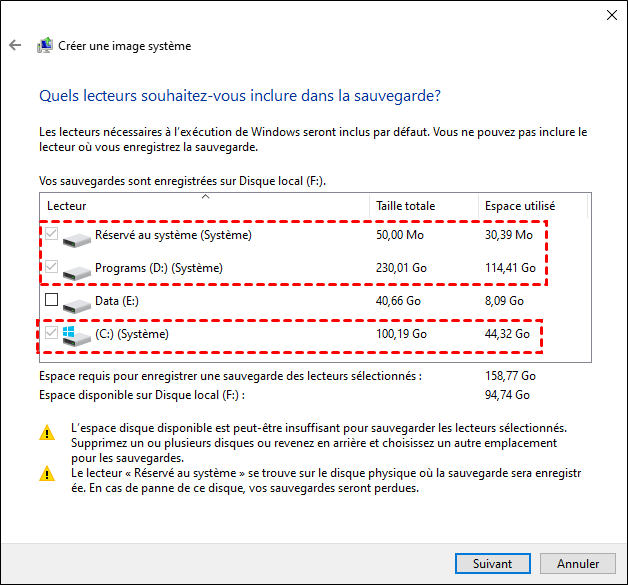Click the Programs (D:) drive icon

76,272
